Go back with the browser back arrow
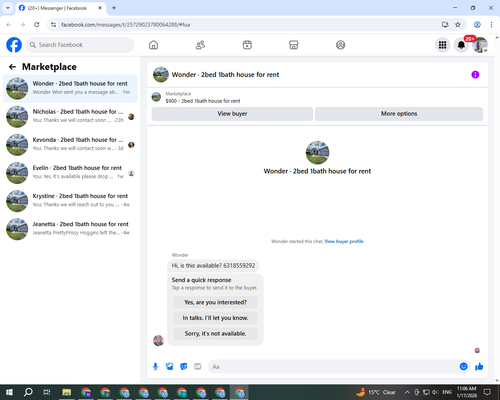 (x=9, y=25)
